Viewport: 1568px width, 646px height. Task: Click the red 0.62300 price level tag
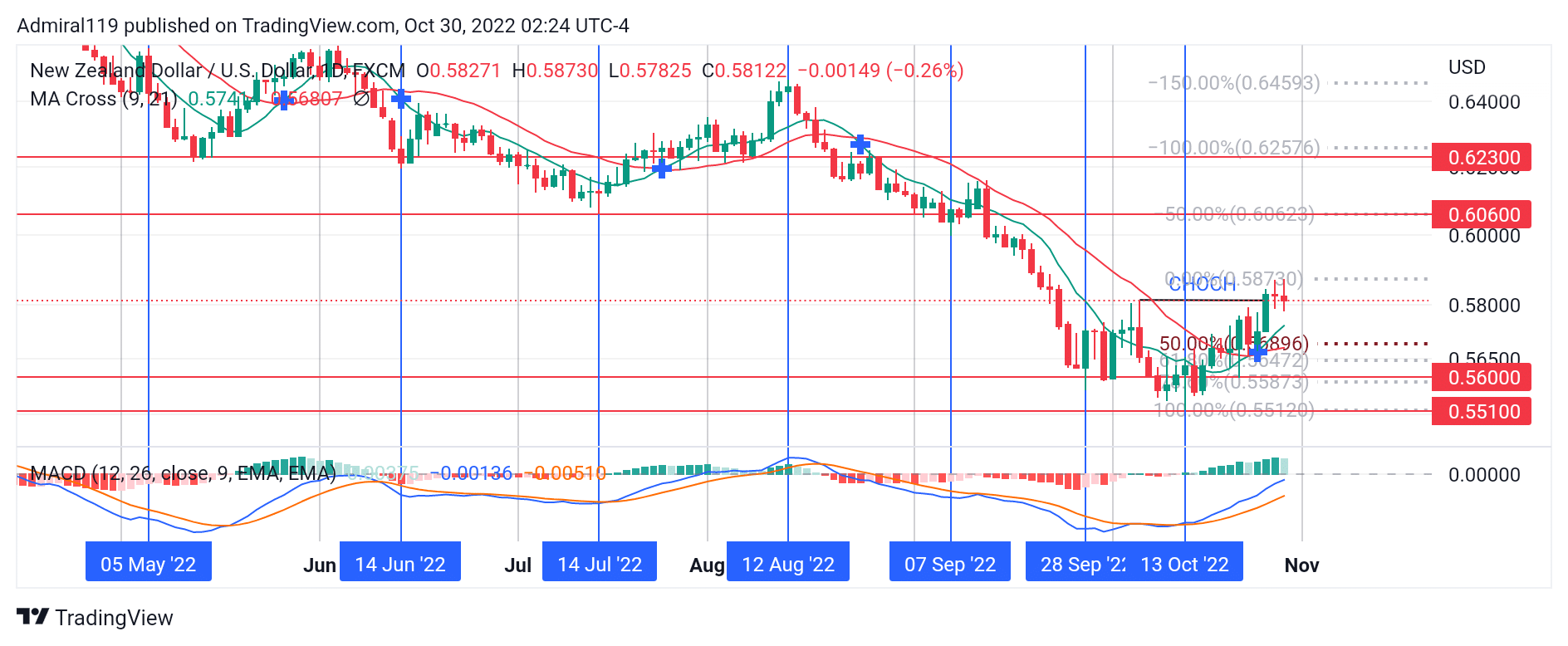[1482, 157]
